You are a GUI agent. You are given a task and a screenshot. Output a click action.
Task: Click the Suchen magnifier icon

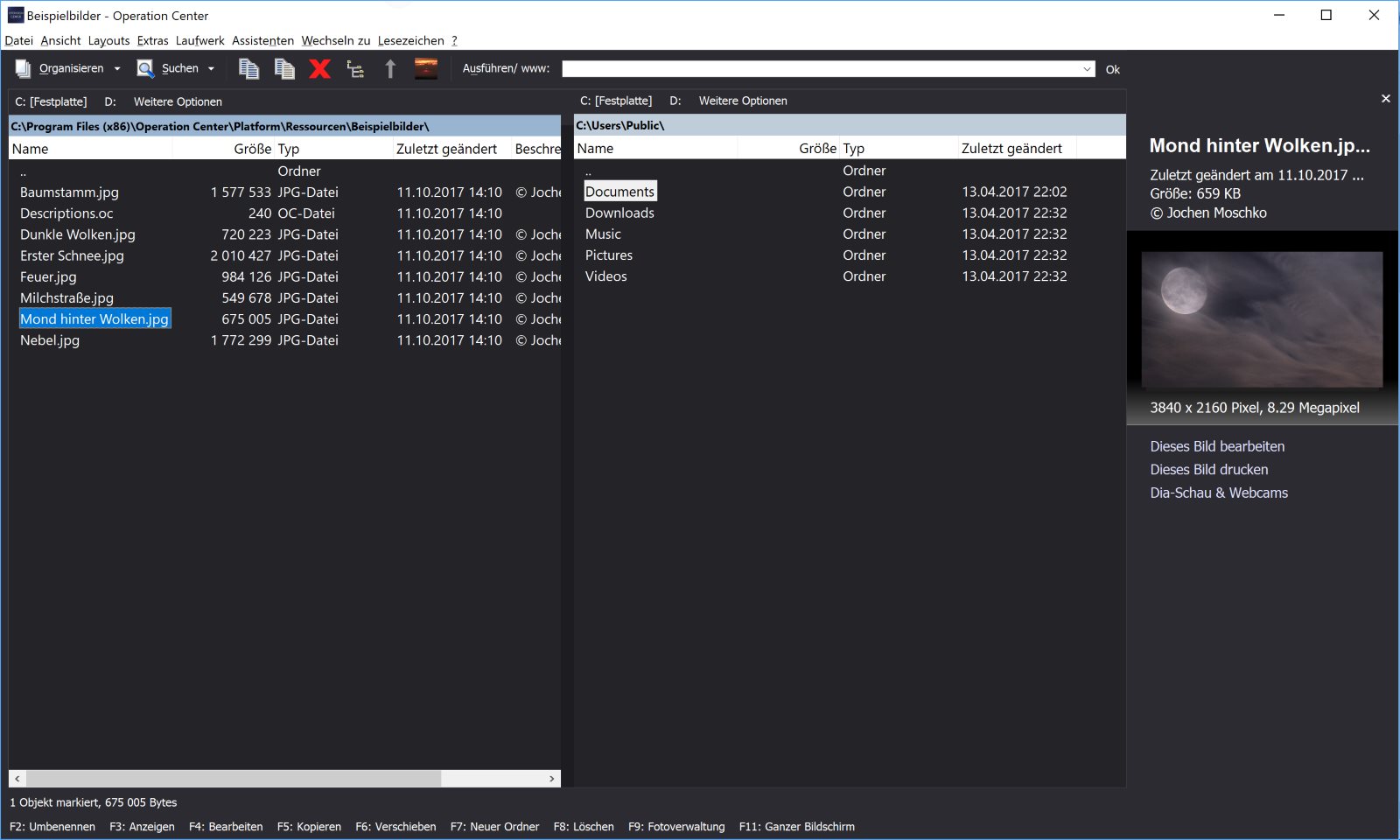tap(145, 69)
